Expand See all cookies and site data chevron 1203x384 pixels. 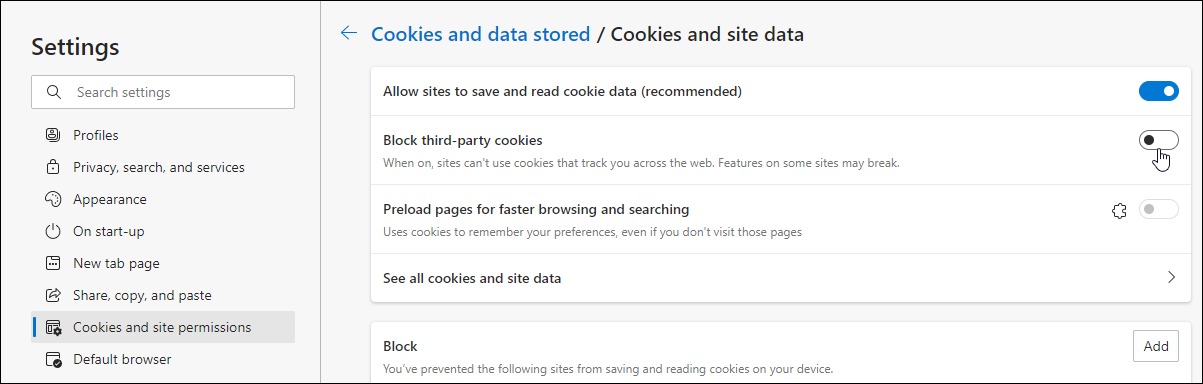[x=1171, y=278]
